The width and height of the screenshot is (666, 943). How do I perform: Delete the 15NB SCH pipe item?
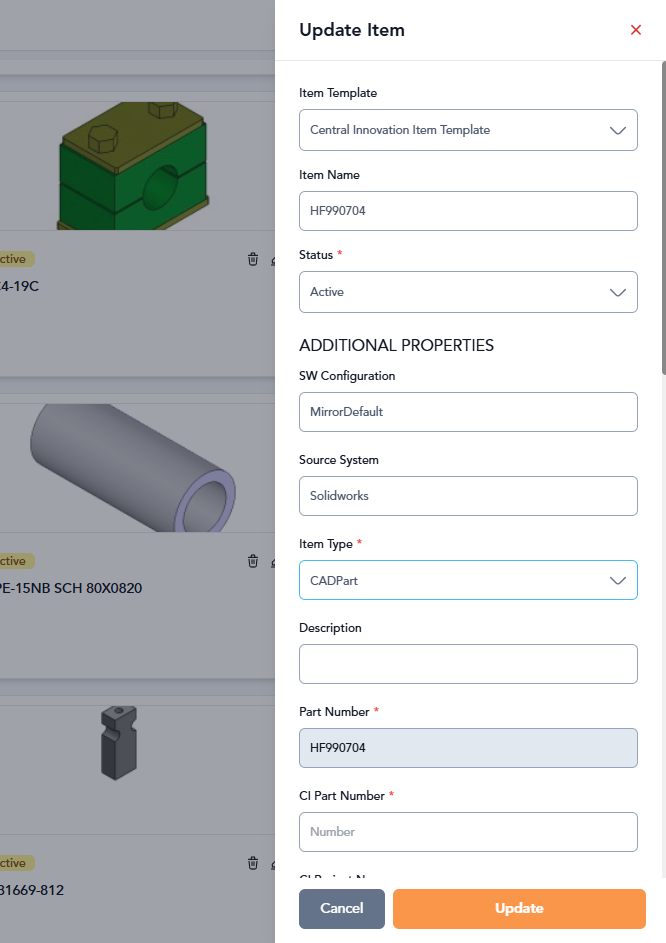click(253, 561)
